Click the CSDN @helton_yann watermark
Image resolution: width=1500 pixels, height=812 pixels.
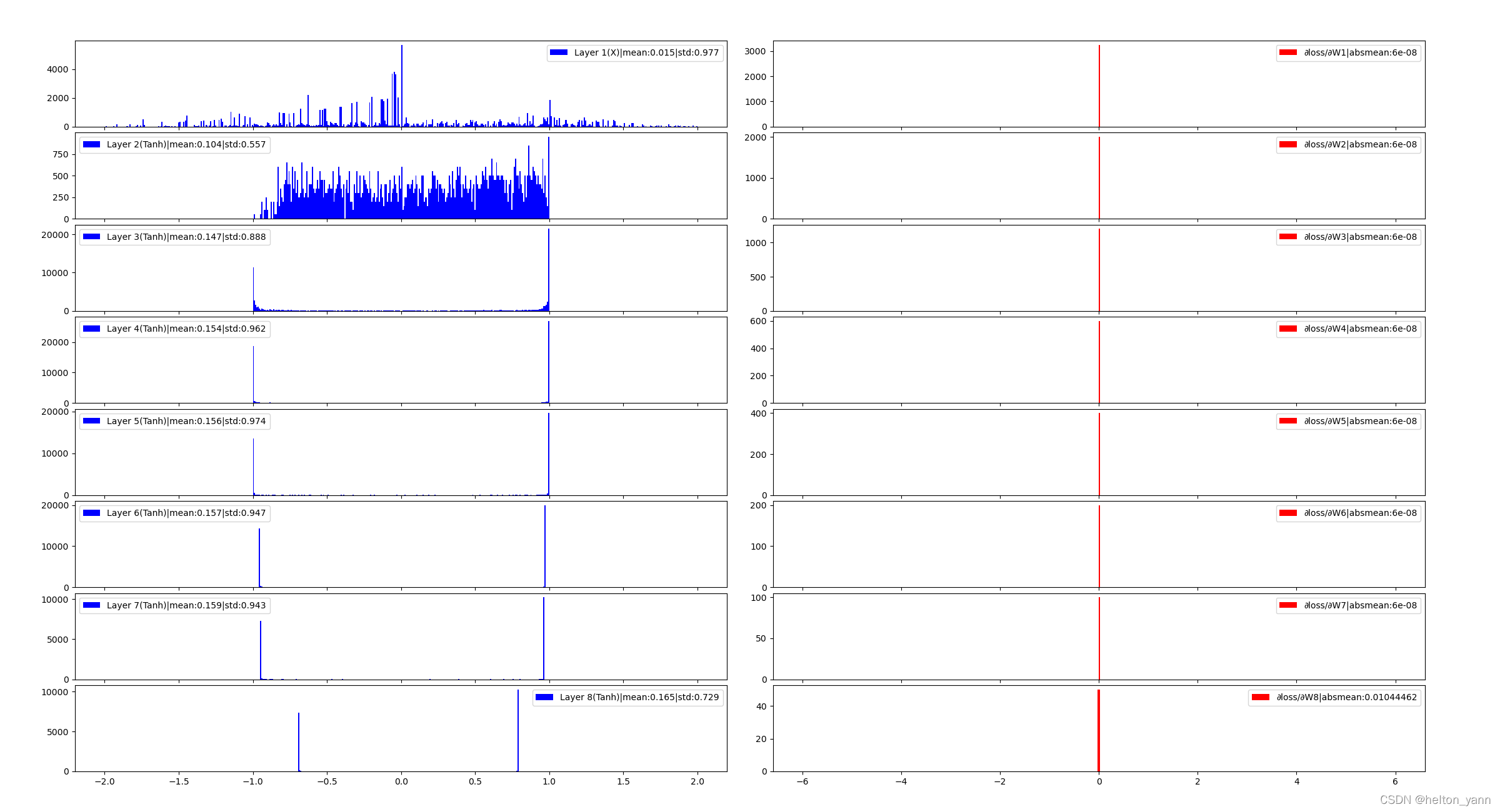1434,800
